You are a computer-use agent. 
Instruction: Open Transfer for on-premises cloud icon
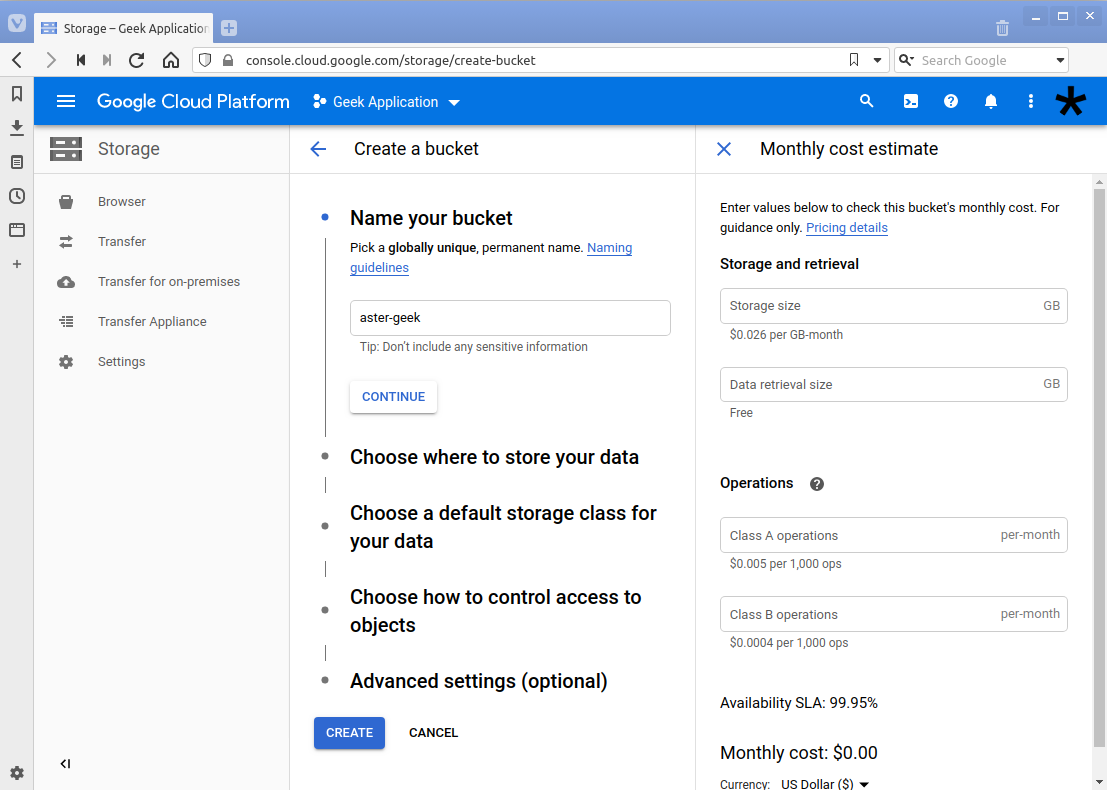(x=66, y=281)
